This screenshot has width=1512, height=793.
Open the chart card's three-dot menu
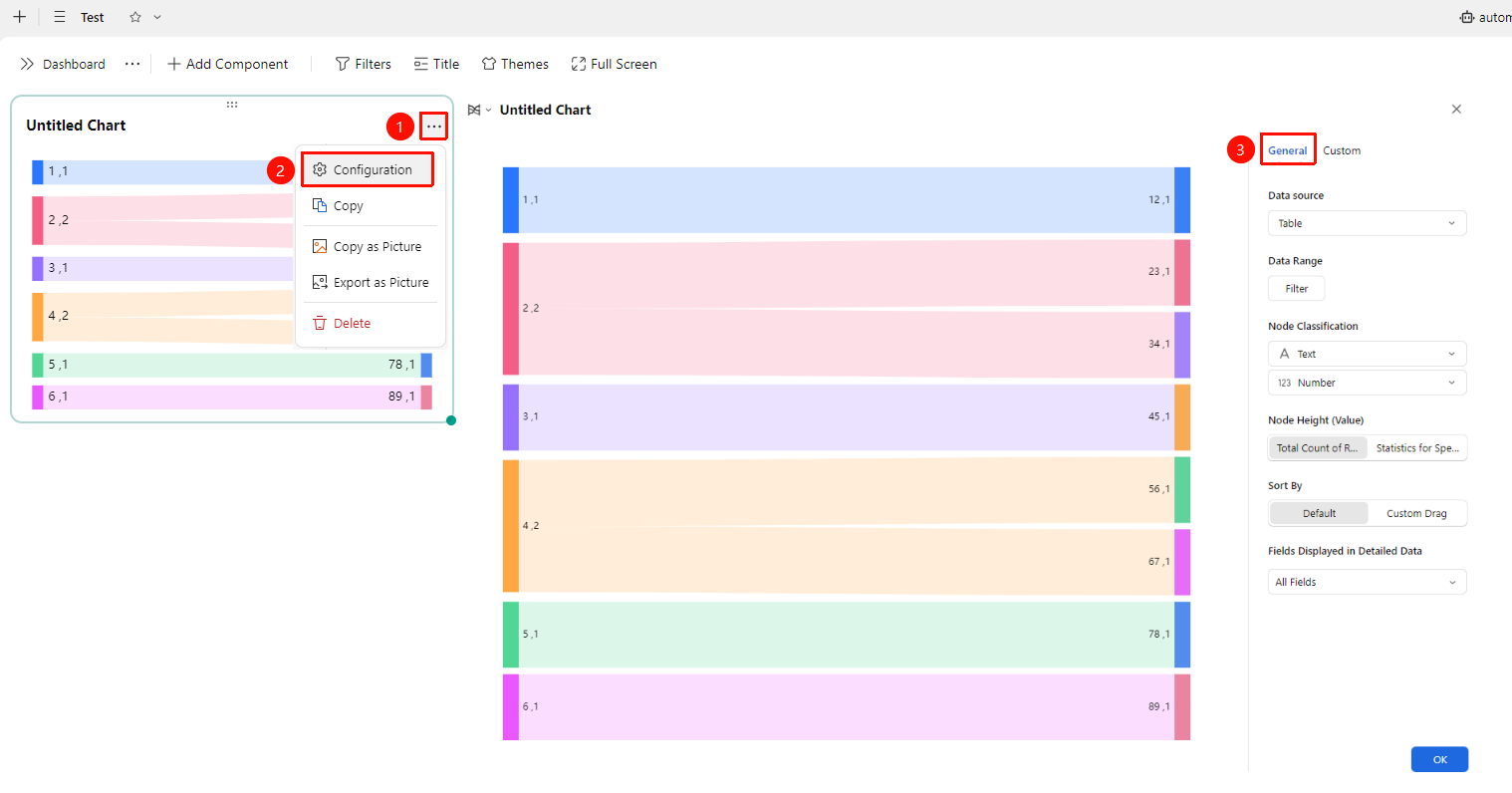[434, 127]
